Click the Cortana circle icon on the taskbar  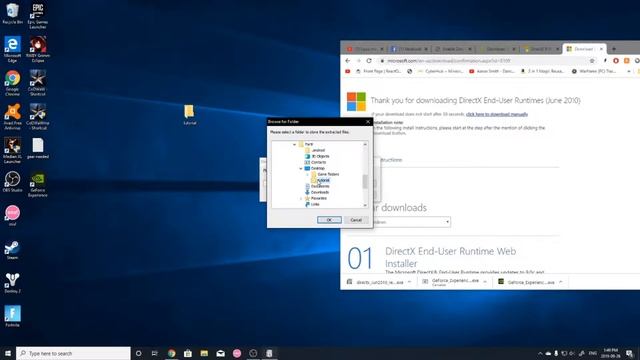pos(138,353)
